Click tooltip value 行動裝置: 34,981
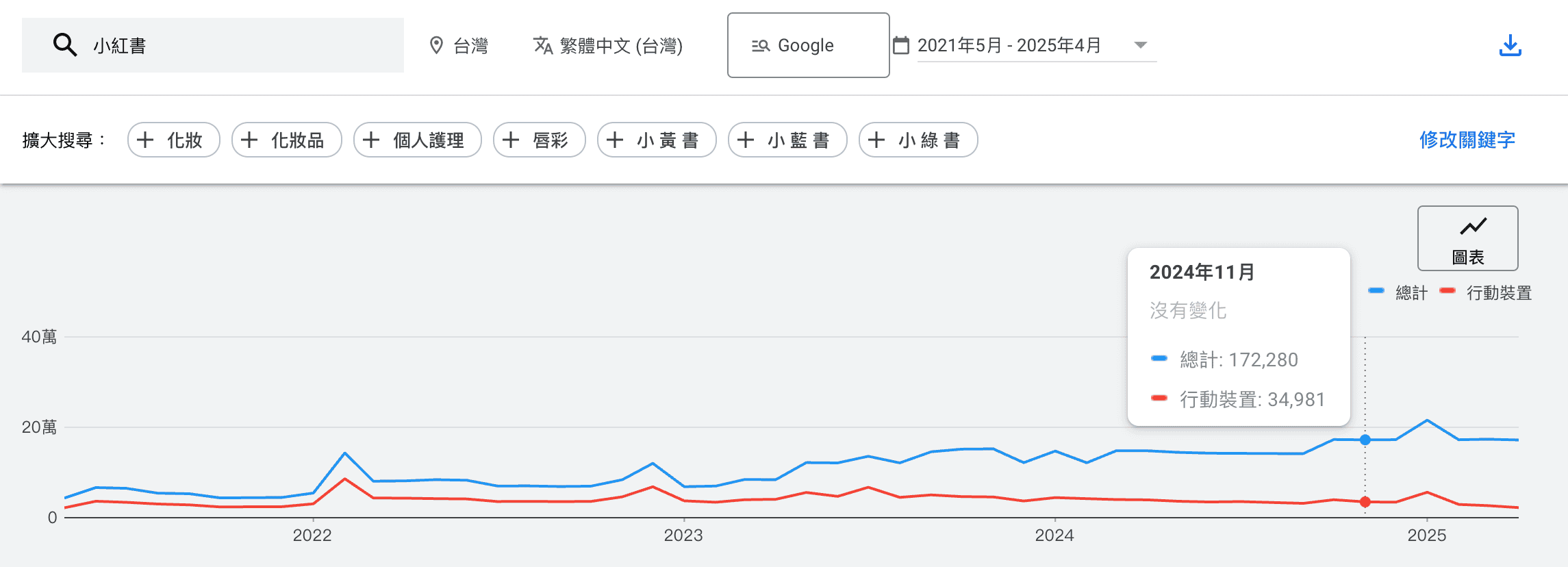This screenshot has height=567, width=1568. (x=1252, y=399)
